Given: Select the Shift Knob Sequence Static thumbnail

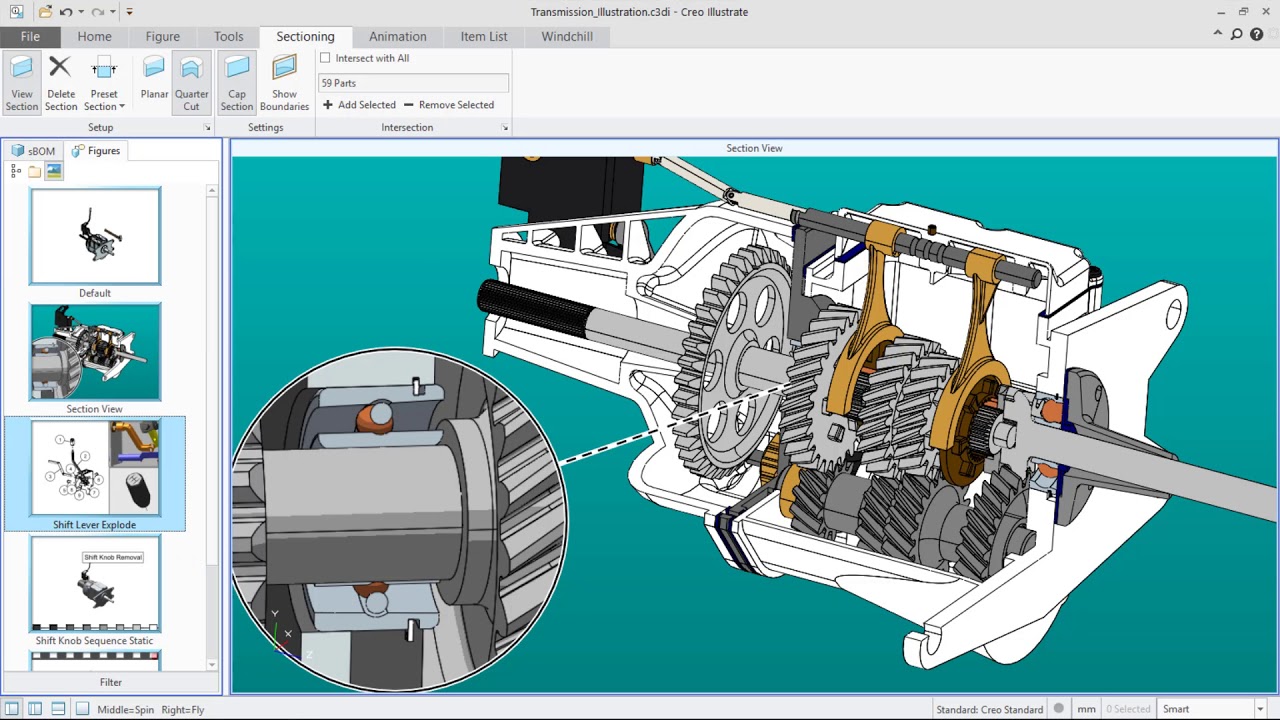Looking at the screenshot, I should pos(95,584).
